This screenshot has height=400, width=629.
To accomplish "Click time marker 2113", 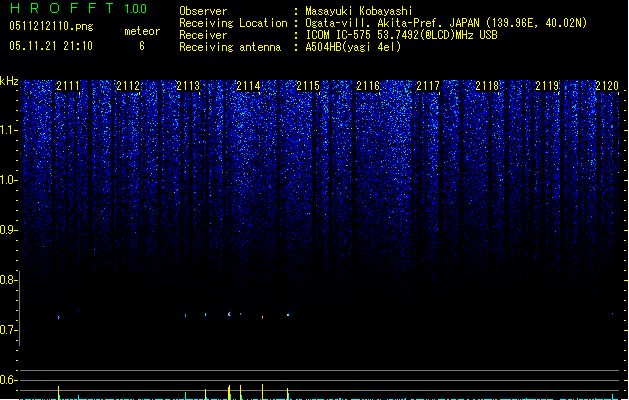I will 188,85.
